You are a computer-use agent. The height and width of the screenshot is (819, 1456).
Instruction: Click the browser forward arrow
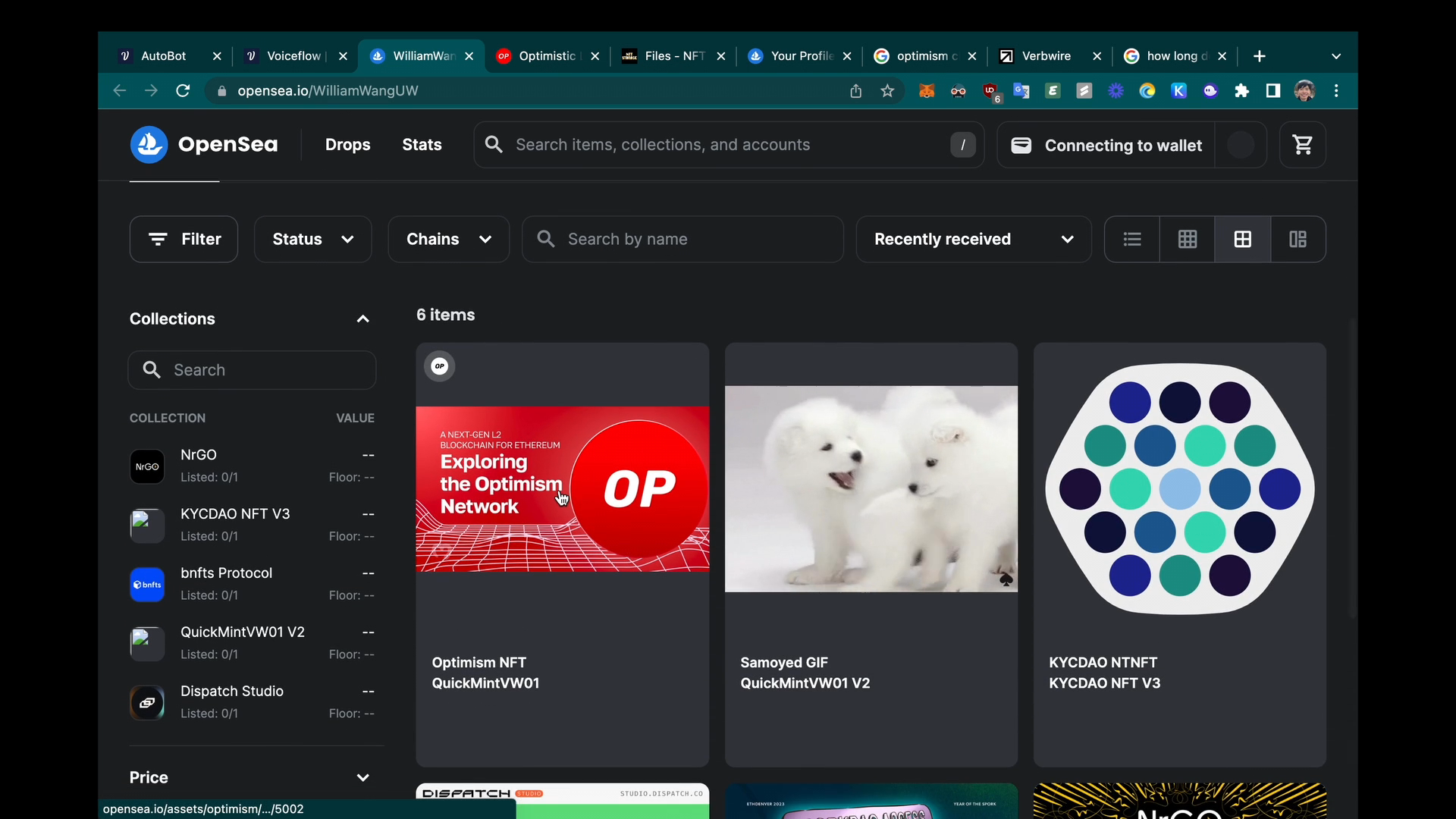point(151,91)
